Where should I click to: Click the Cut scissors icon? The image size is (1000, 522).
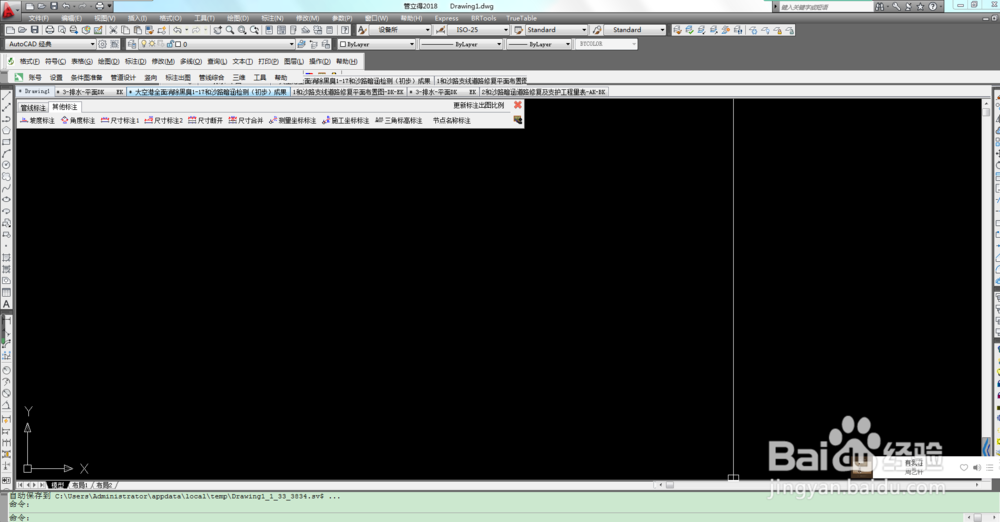(x=114, y=30)
